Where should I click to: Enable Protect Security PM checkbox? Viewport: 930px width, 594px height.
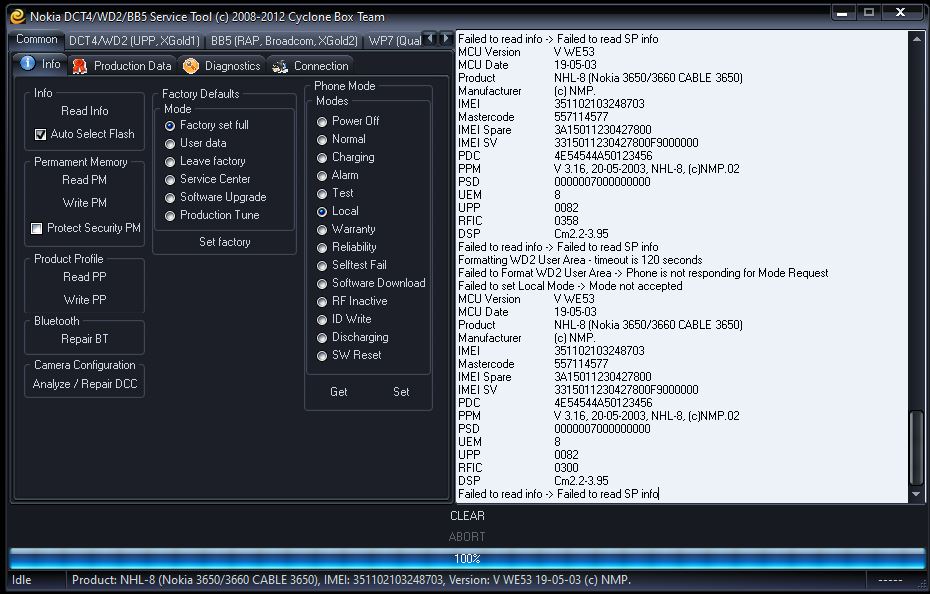(x=37, y=228)
